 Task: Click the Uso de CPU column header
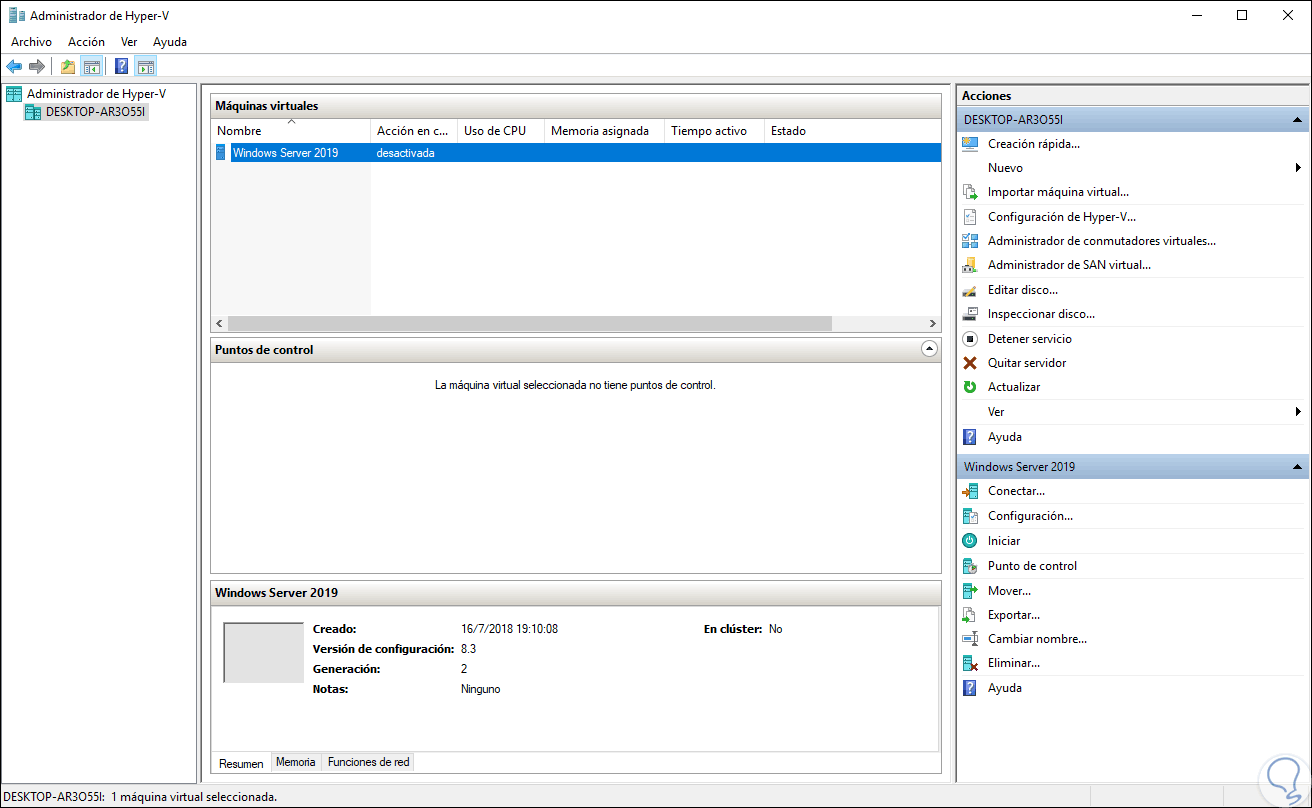[x=501, y=131]
